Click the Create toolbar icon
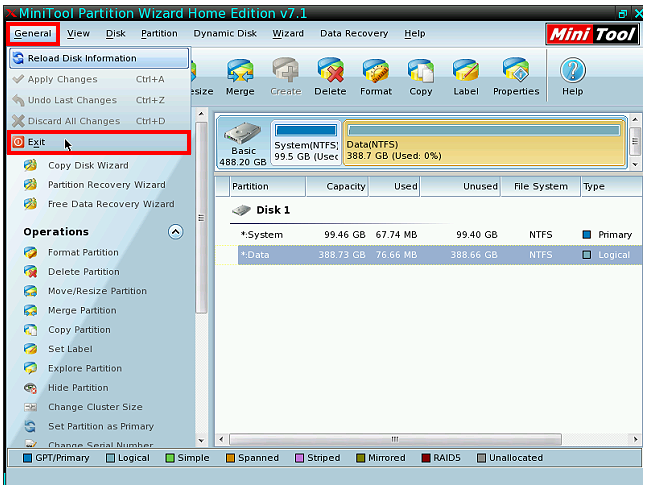 [x=286, y=70]
